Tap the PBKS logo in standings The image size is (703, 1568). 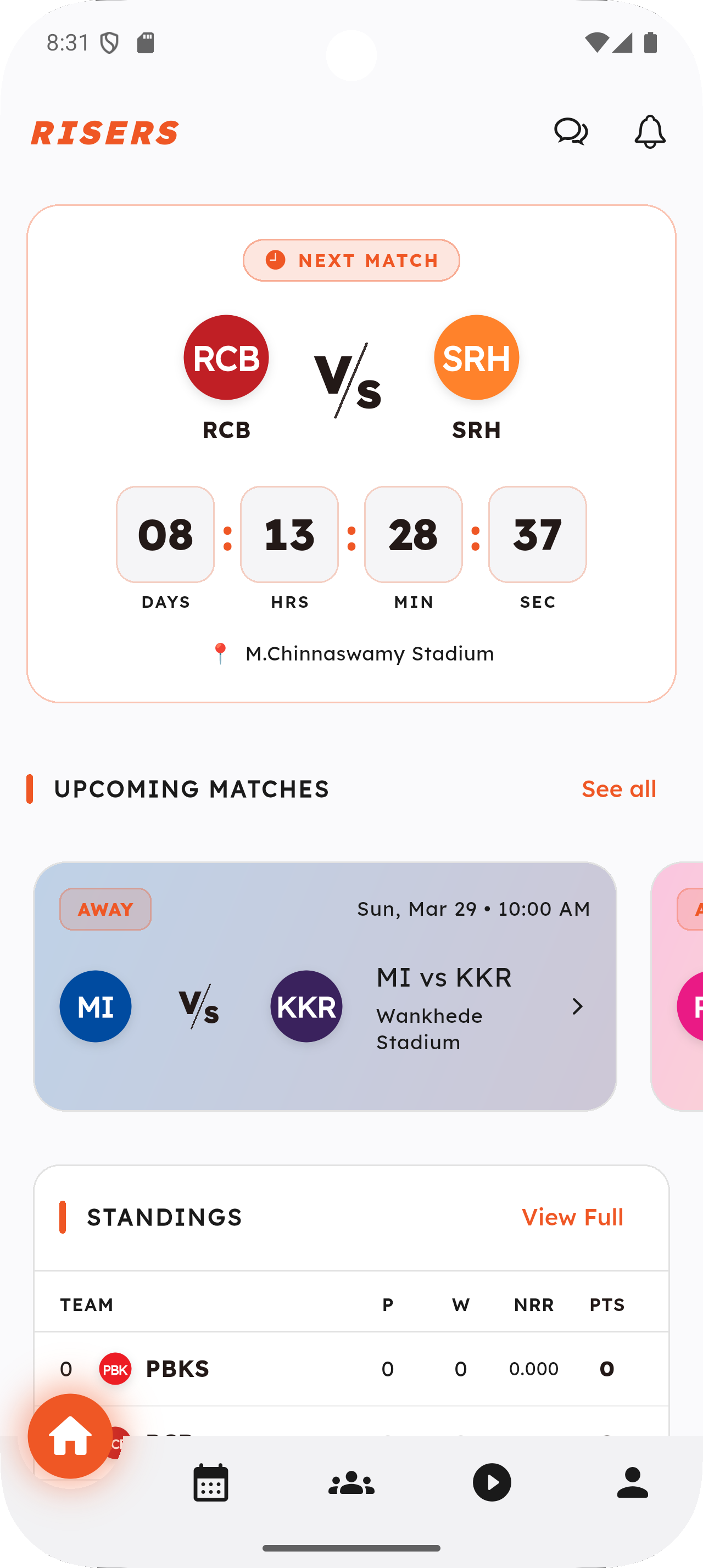tap(115, 1368)
